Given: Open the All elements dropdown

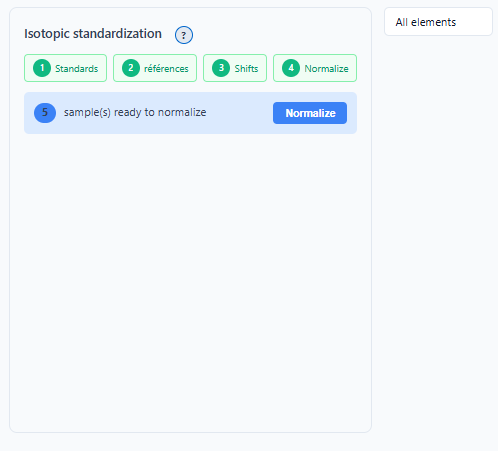Looking at the screenshot, I should click(438, 22).
